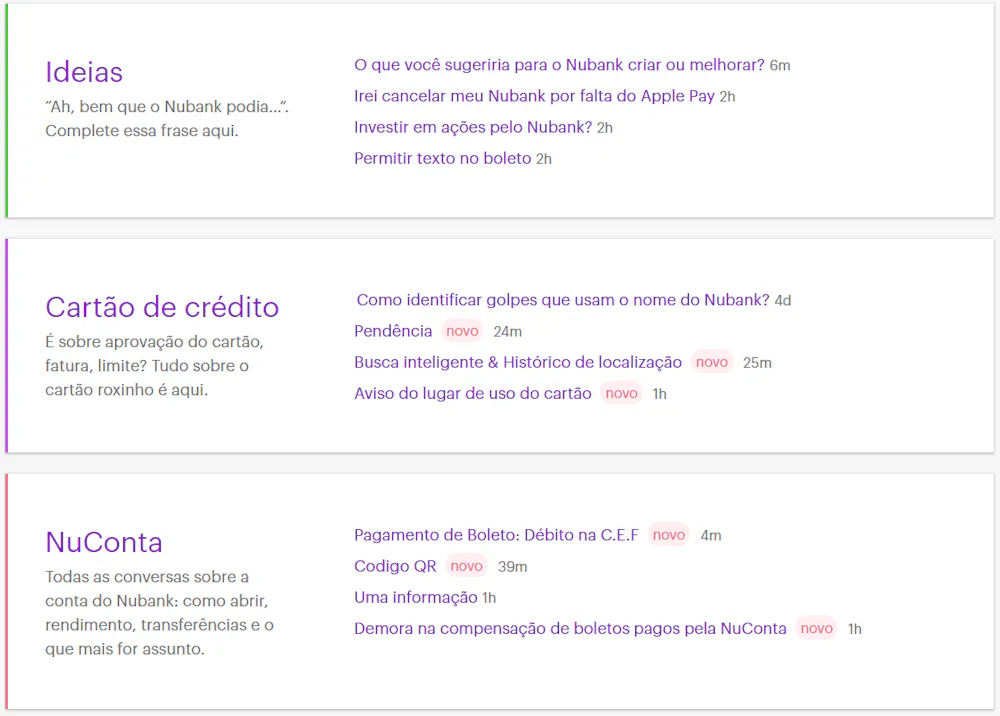
Task: Open the Ideias category heading
Action: 84,72
